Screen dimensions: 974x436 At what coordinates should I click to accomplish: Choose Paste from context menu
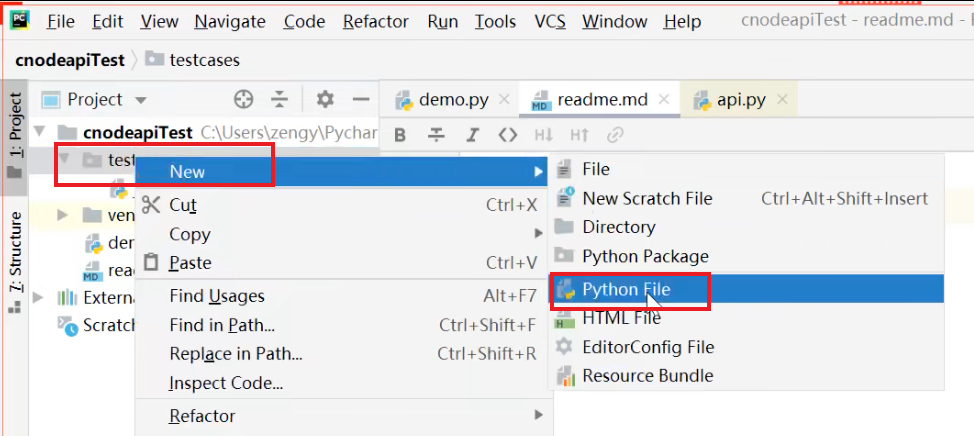[342, 263]
